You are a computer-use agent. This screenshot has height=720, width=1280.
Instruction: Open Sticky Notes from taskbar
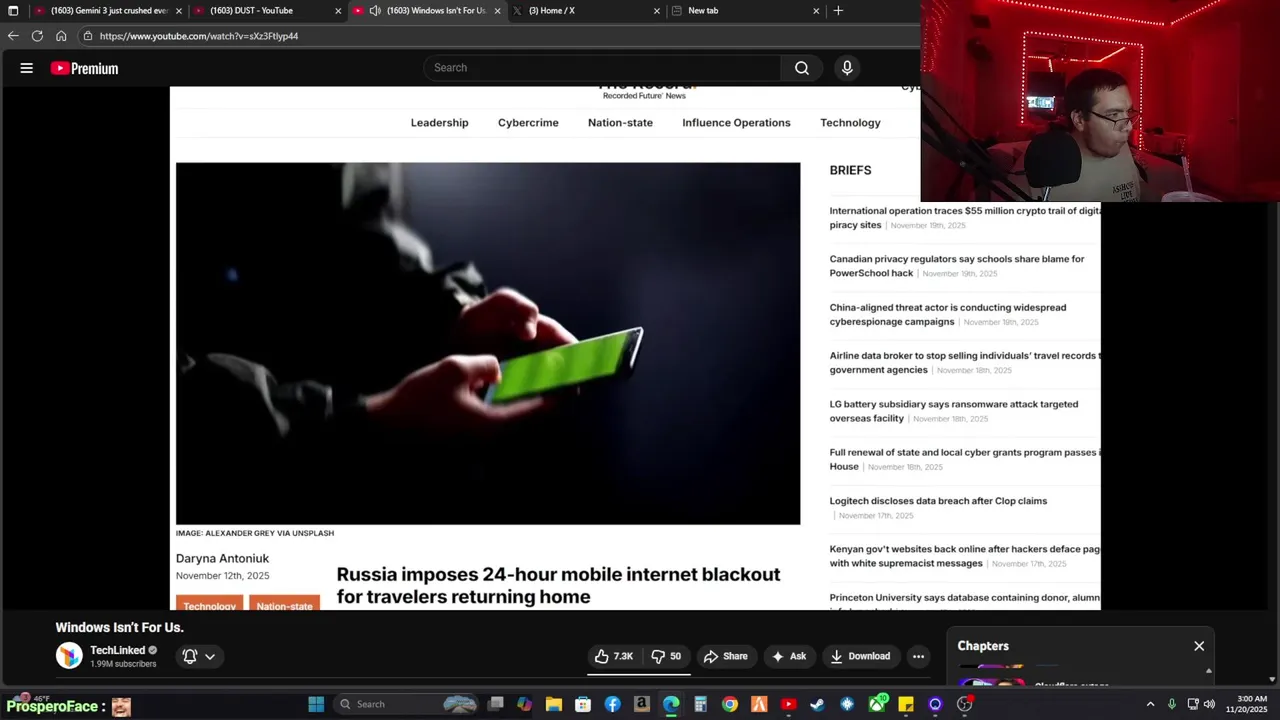click(906, 704)
